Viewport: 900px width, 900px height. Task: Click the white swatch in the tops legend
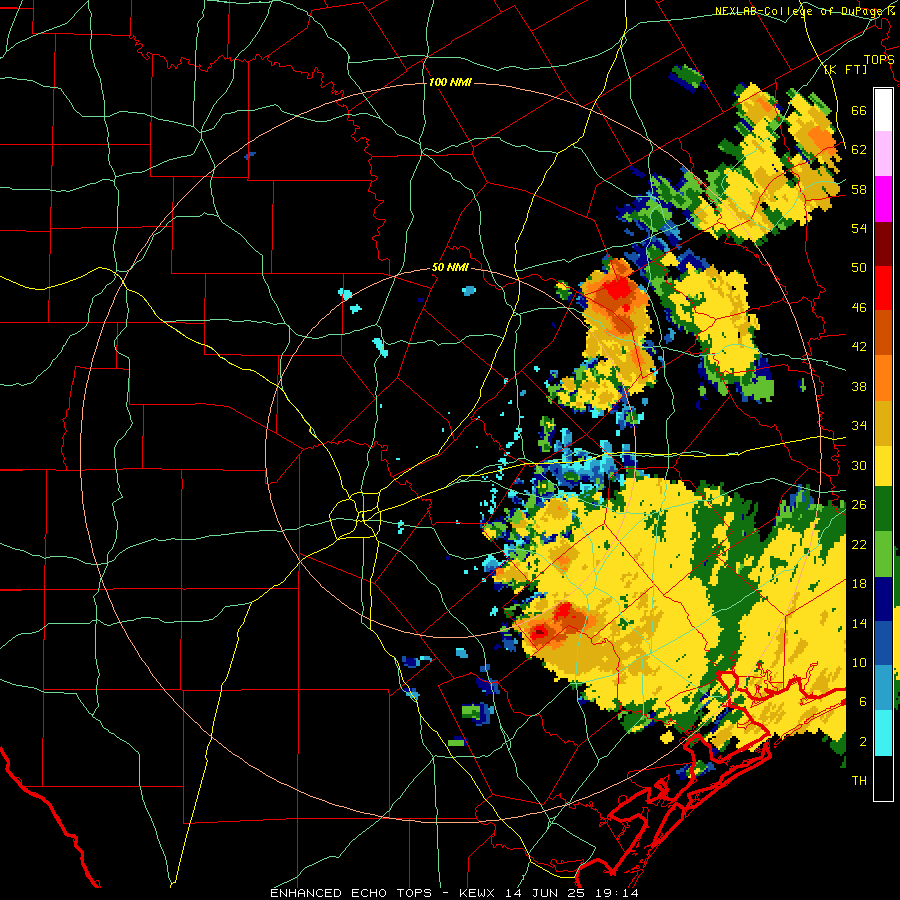point(883,110)
